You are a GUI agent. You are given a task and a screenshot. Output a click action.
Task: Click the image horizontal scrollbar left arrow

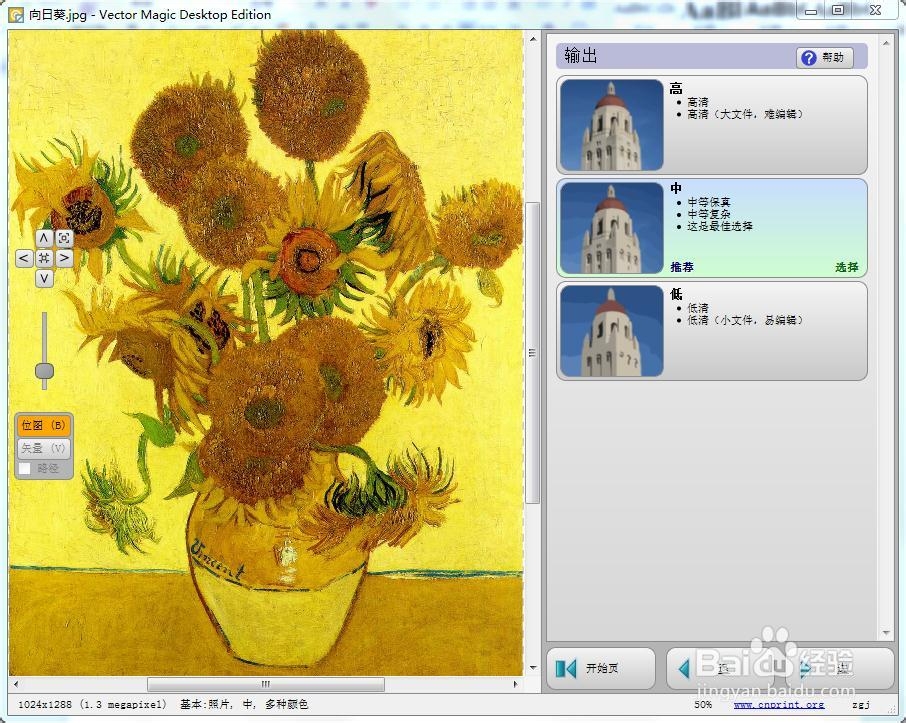16,684
